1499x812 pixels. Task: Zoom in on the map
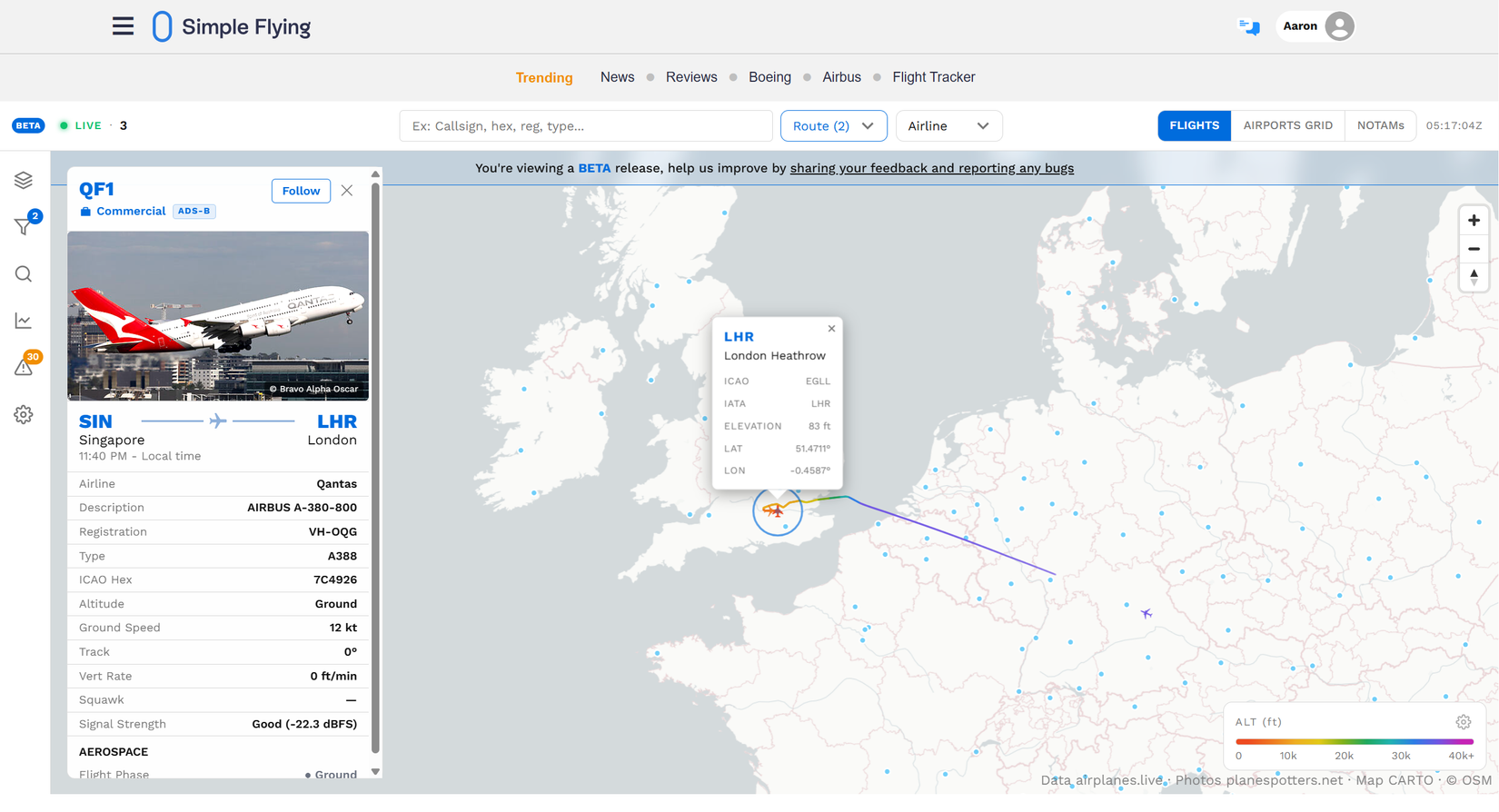(x=1474, y=221)
